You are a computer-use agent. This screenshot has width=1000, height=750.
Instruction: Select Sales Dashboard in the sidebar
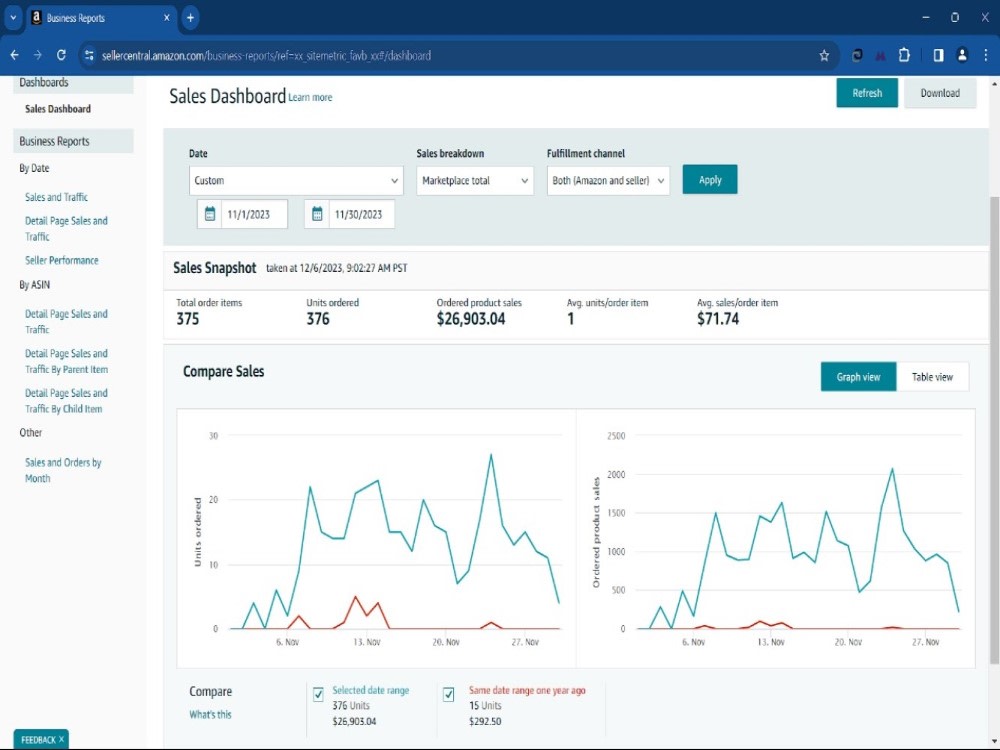pyautogui.click(x=58, y=109)
